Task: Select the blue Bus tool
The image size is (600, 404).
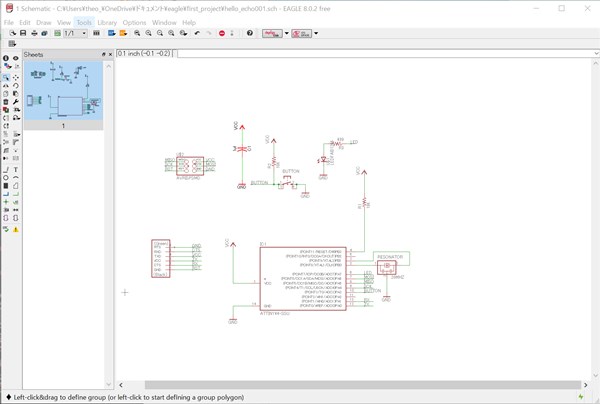Action: click(x=6, y=194)
